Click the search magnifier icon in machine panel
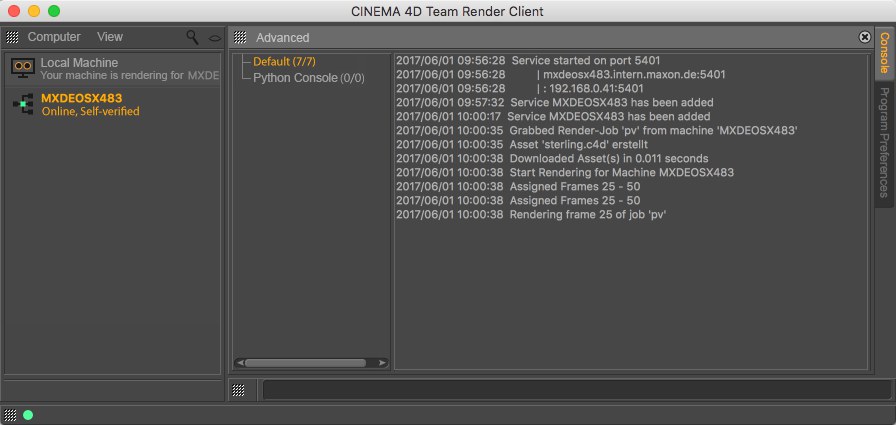Screen dimensions: 896x425 (x=193, y=38)
